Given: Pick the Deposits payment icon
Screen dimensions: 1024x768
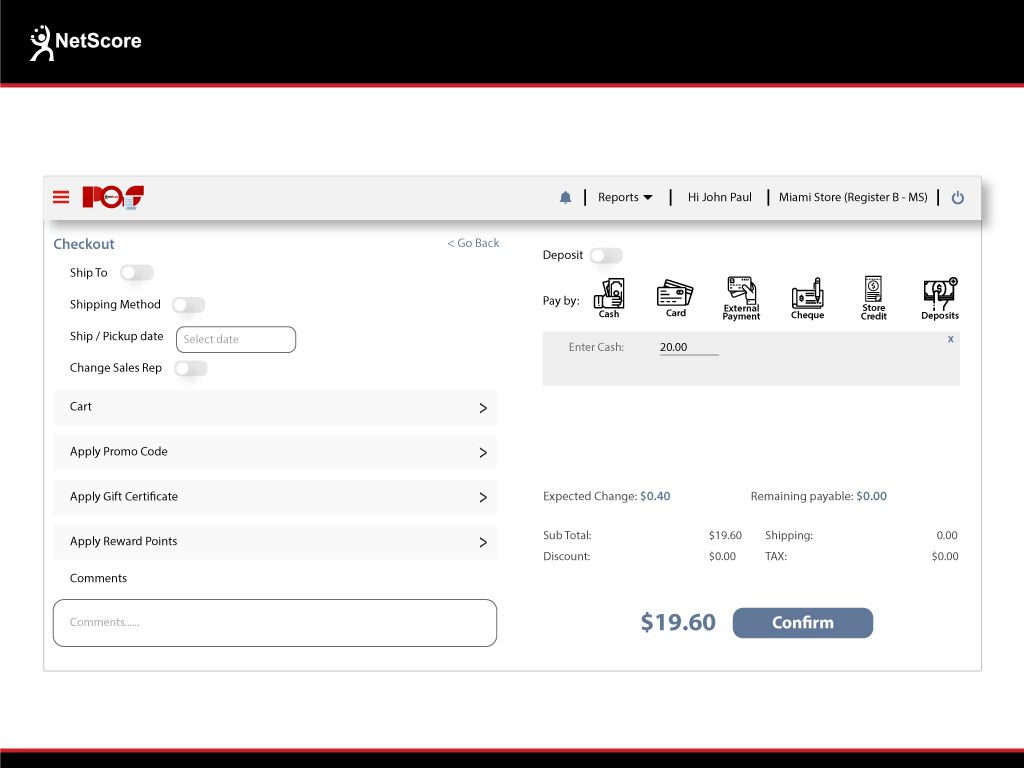Looking at the screenshot, I should (939, 297).
